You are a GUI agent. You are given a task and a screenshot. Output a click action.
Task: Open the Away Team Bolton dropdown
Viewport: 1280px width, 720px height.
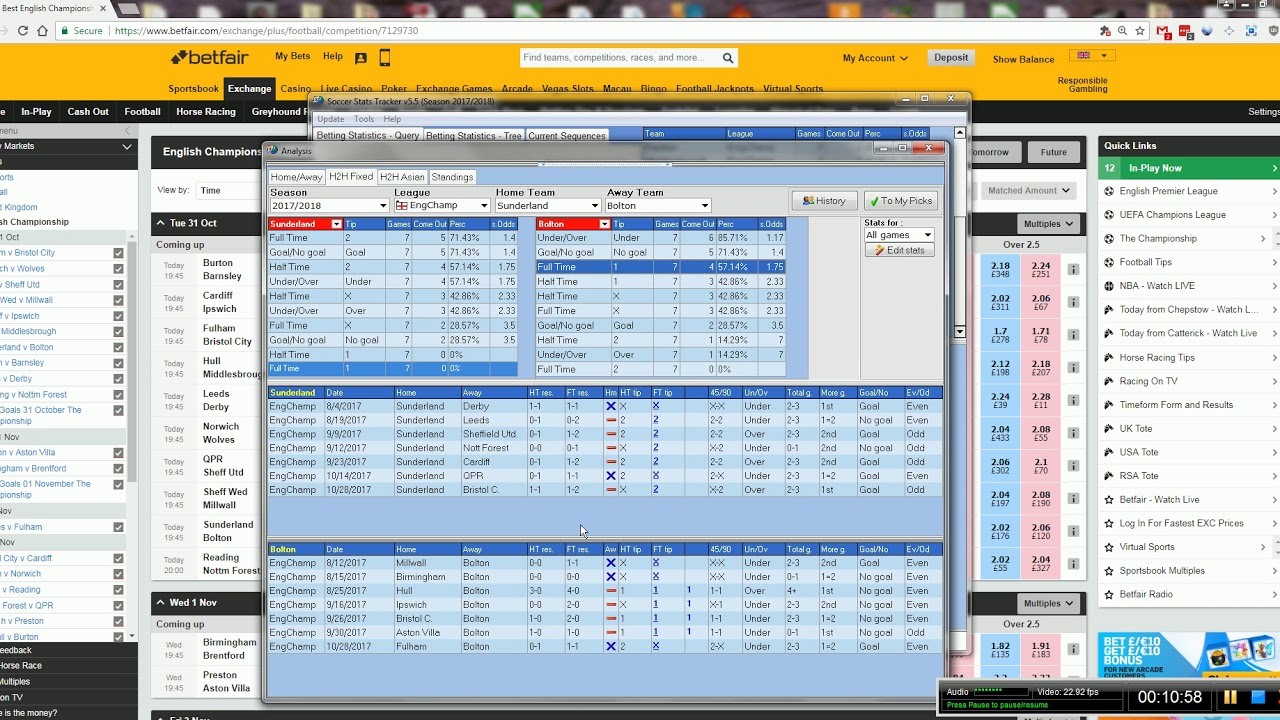point(704,206)
